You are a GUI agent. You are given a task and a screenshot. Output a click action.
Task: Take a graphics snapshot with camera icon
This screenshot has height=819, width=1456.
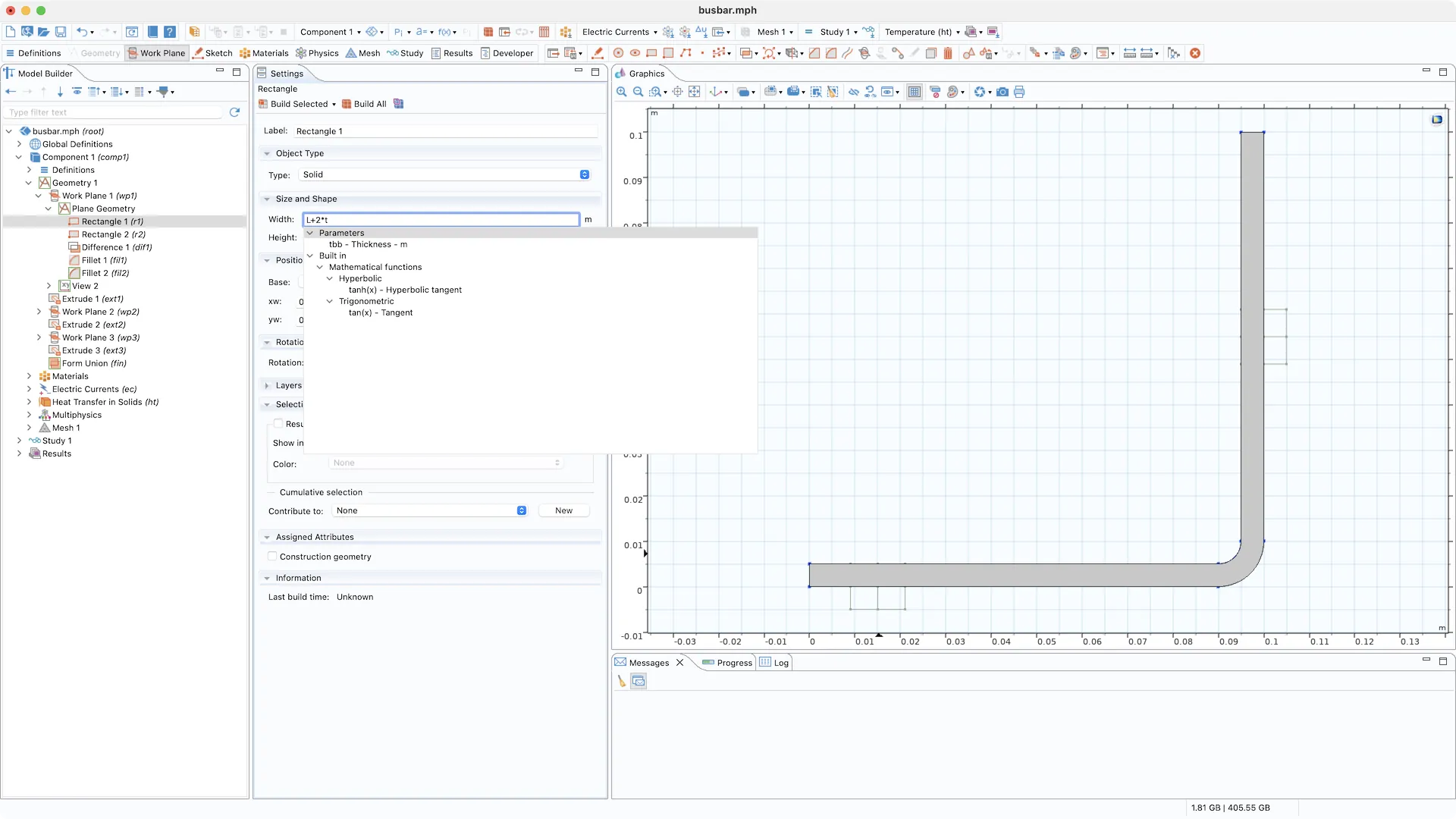[x=1003, y=92]
